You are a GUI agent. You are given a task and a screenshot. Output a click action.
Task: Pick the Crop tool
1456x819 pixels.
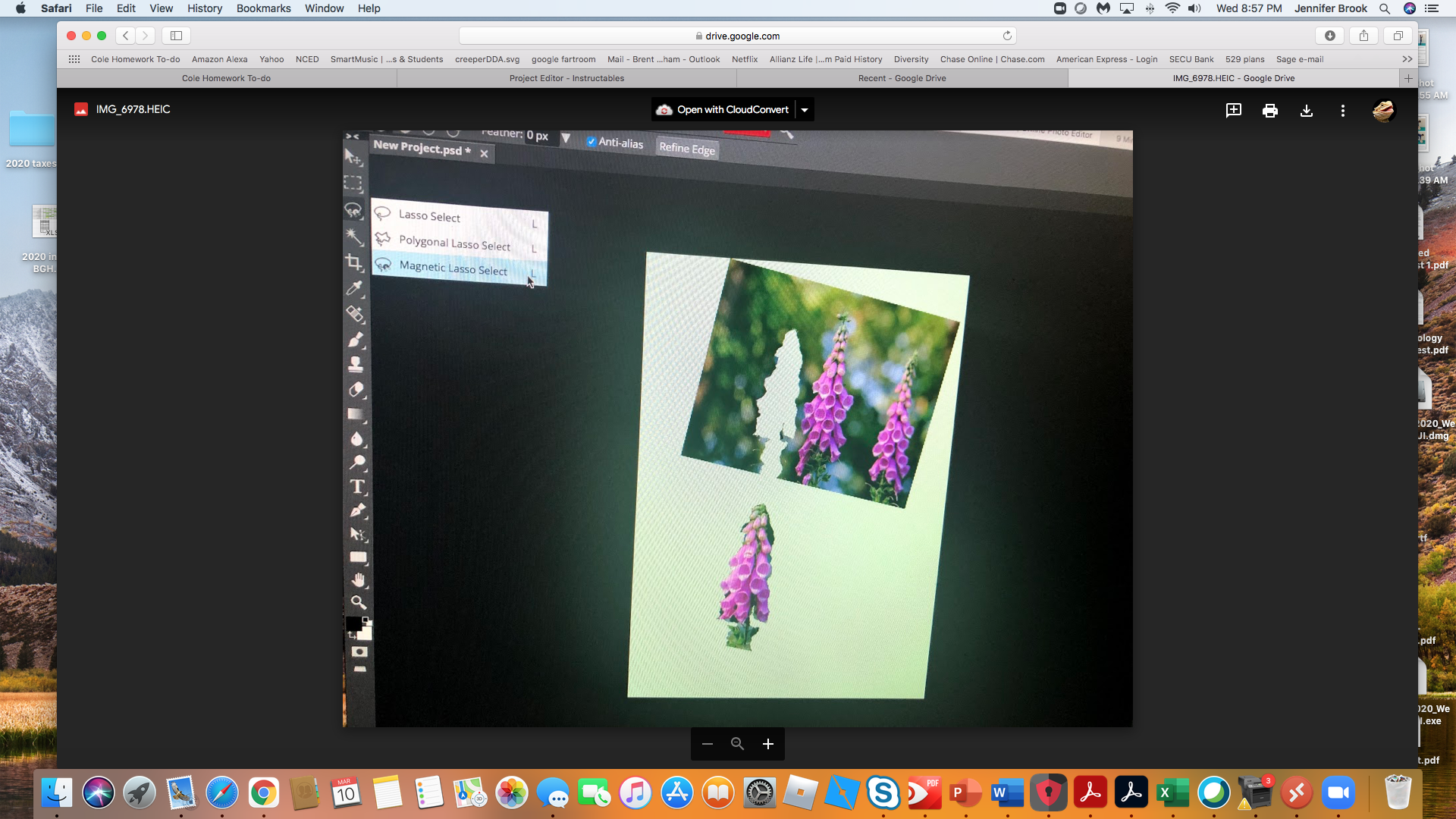pyautogui.click(x=354, y=263)
